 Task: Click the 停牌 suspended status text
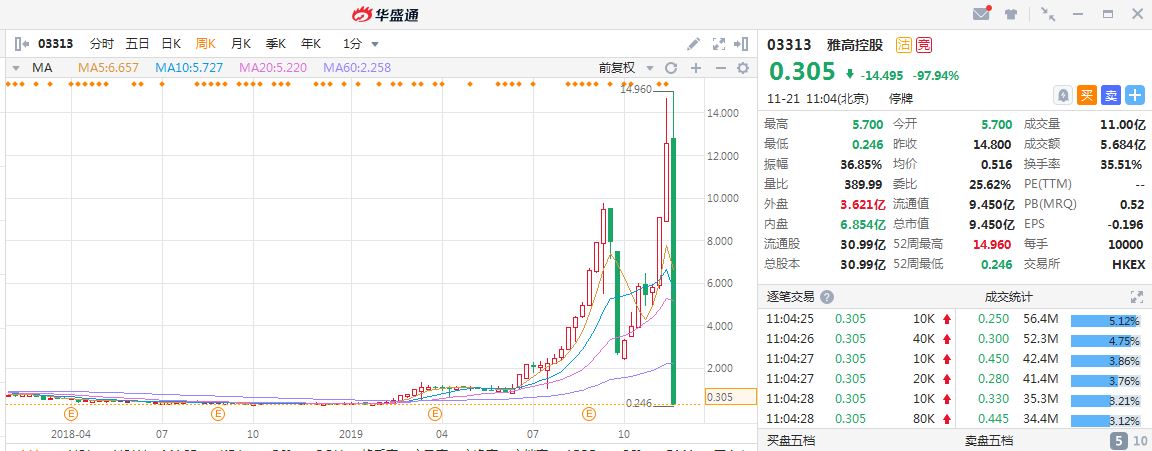click(900, 98)
